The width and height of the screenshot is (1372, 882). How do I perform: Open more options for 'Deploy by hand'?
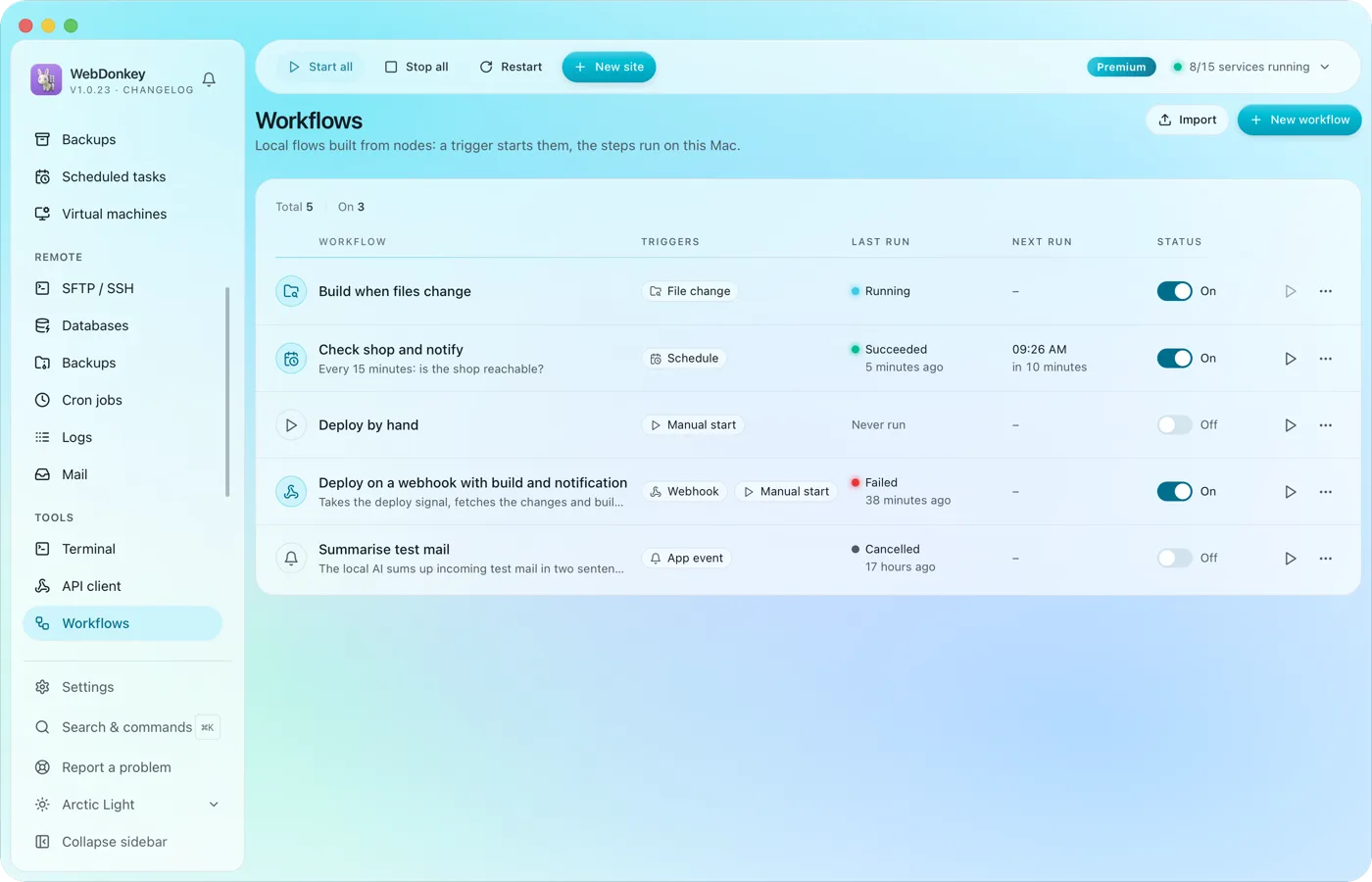pos(1326,425)
